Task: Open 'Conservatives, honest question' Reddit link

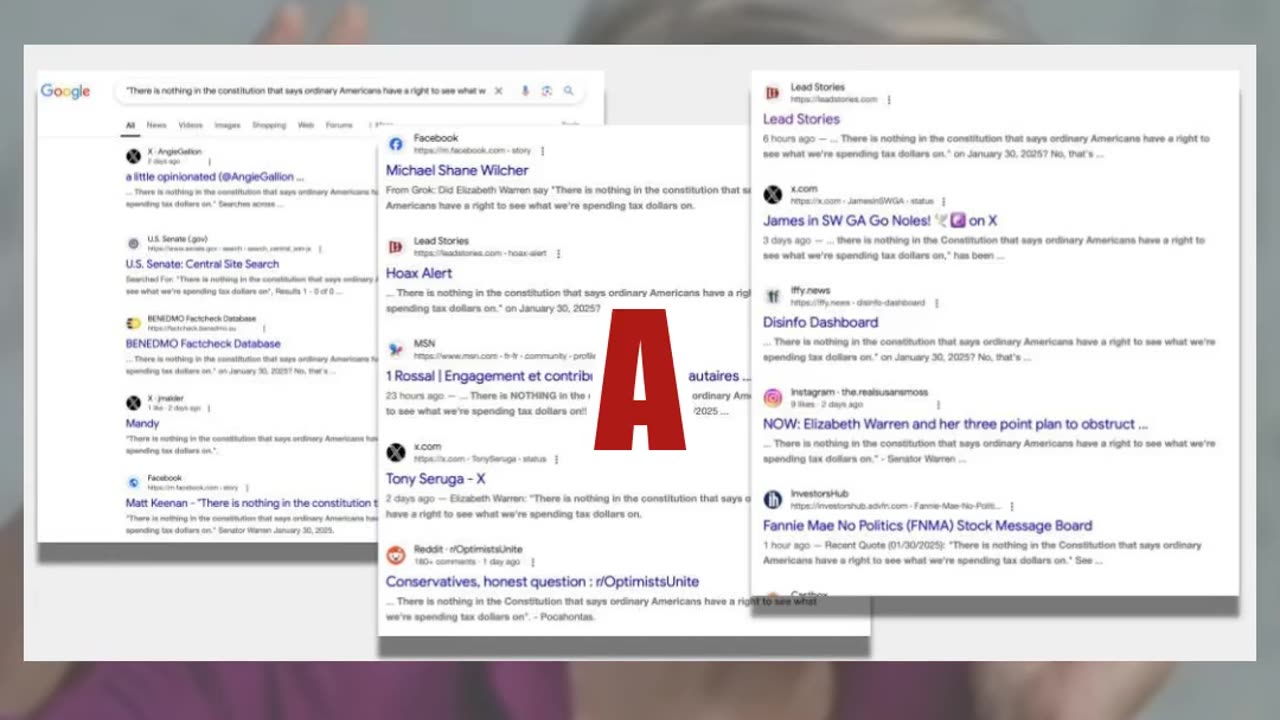Action: [x=542, y=582]
